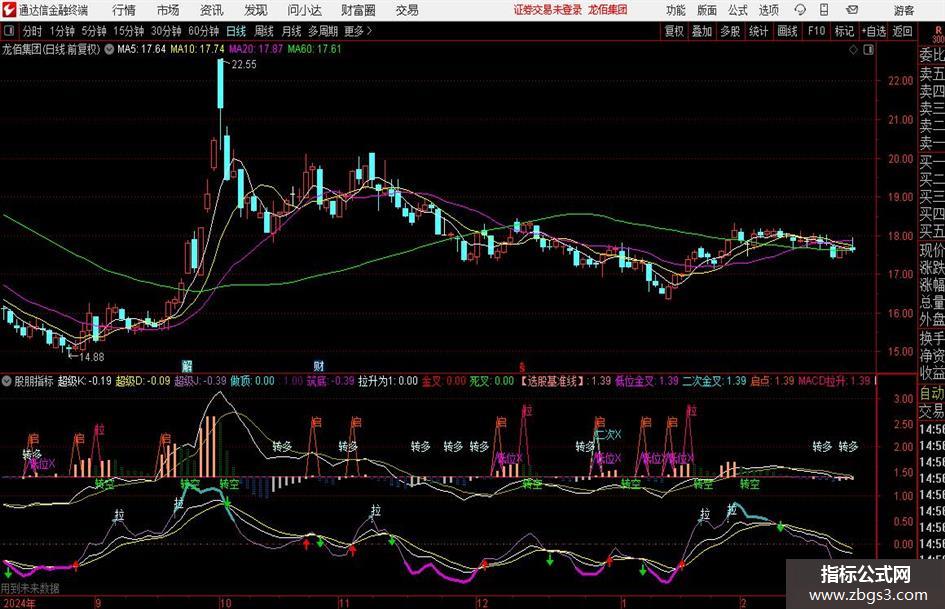The image size is (945, 609).
Task: Select the 周线 weekly period
Action: point(263,31)
